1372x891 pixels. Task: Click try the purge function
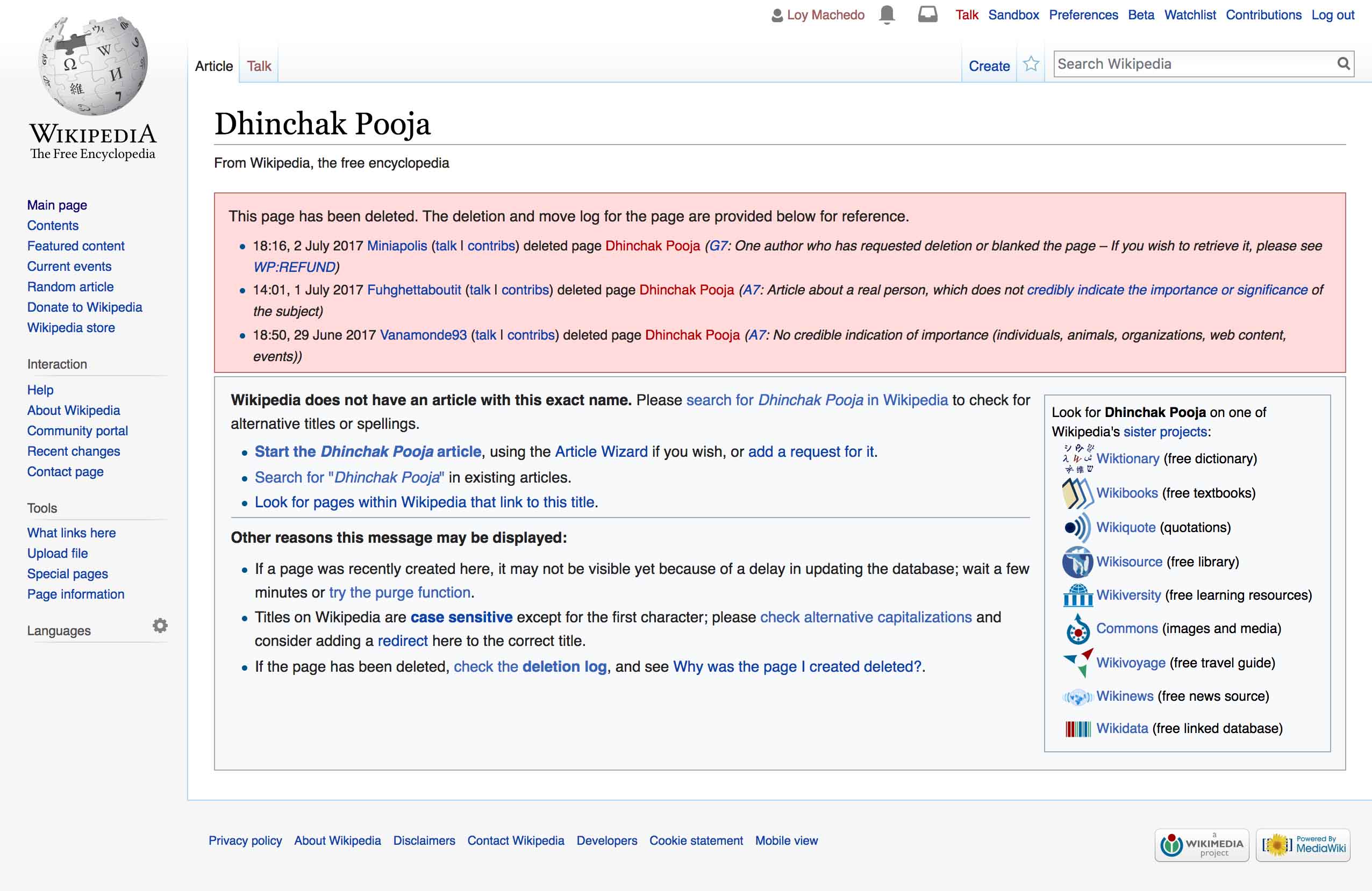pos(400,592)
